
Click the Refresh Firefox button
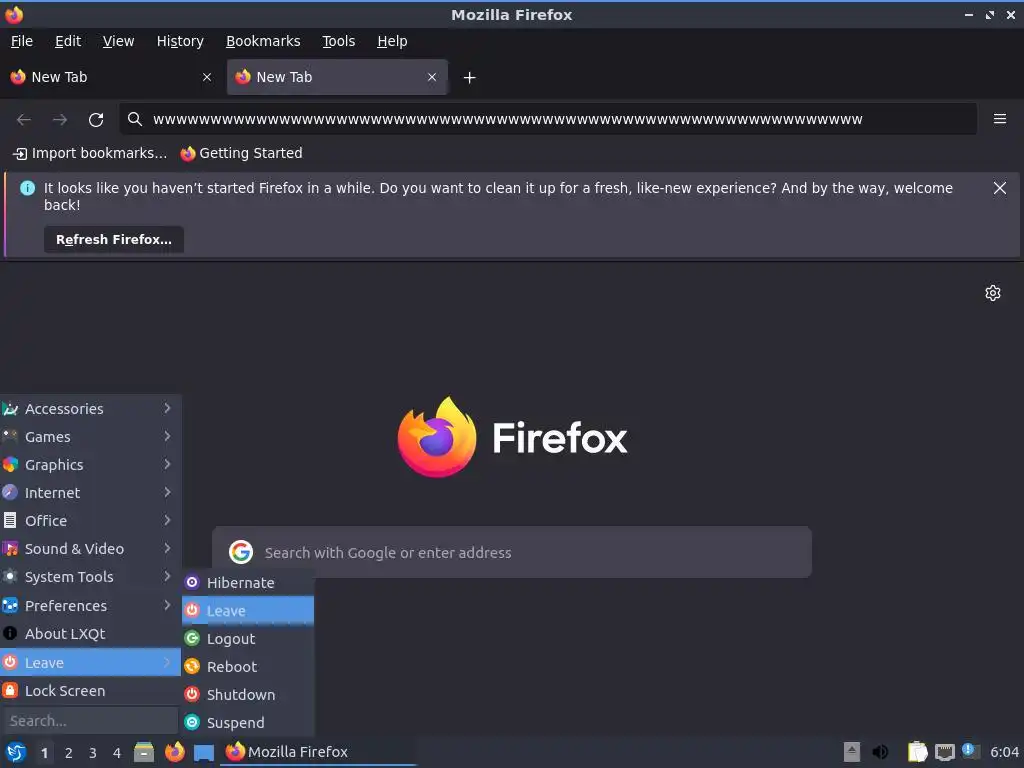point(114,240)
